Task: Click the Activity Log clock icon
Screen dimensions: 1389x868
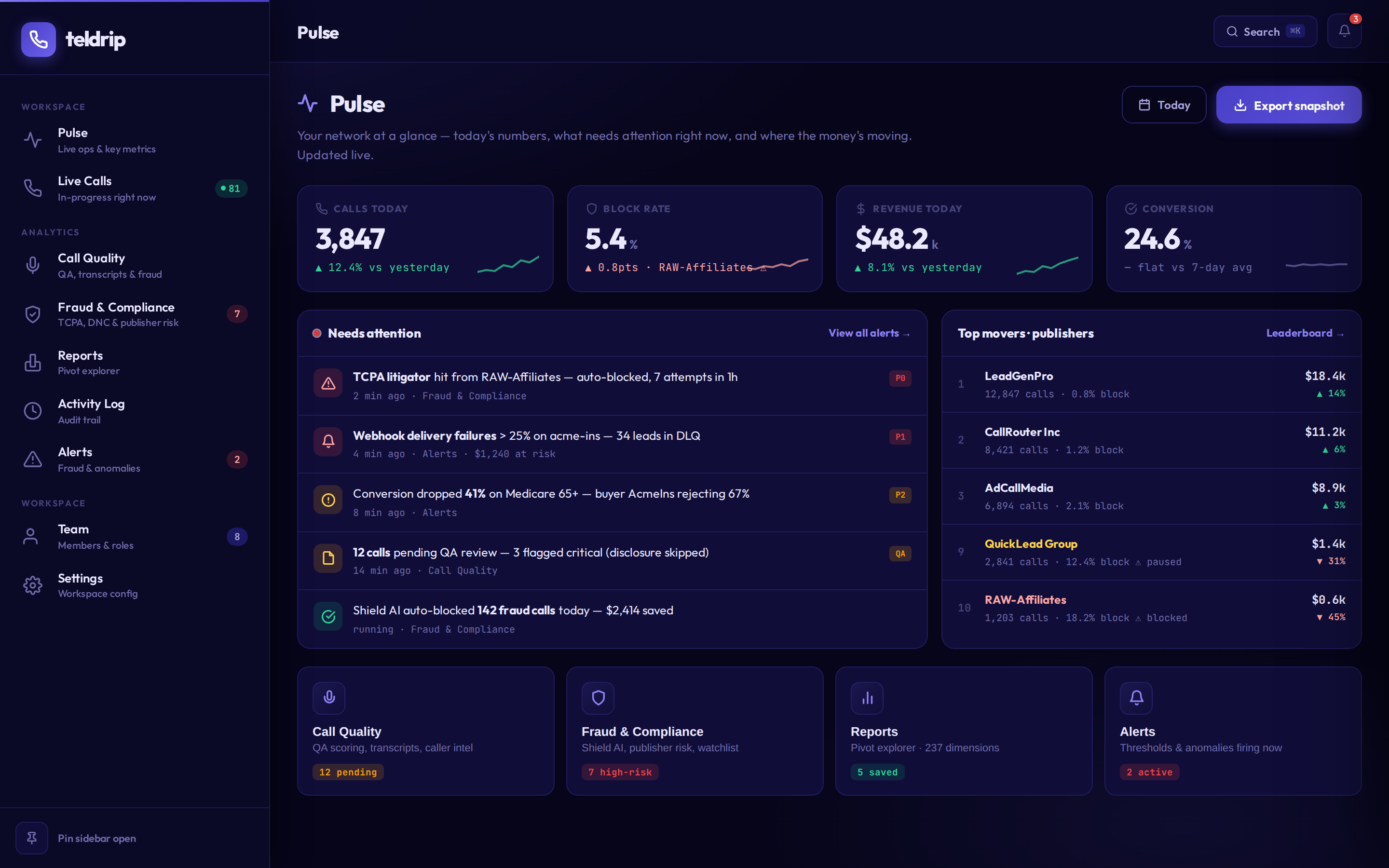Action: [x=33, y=411]
